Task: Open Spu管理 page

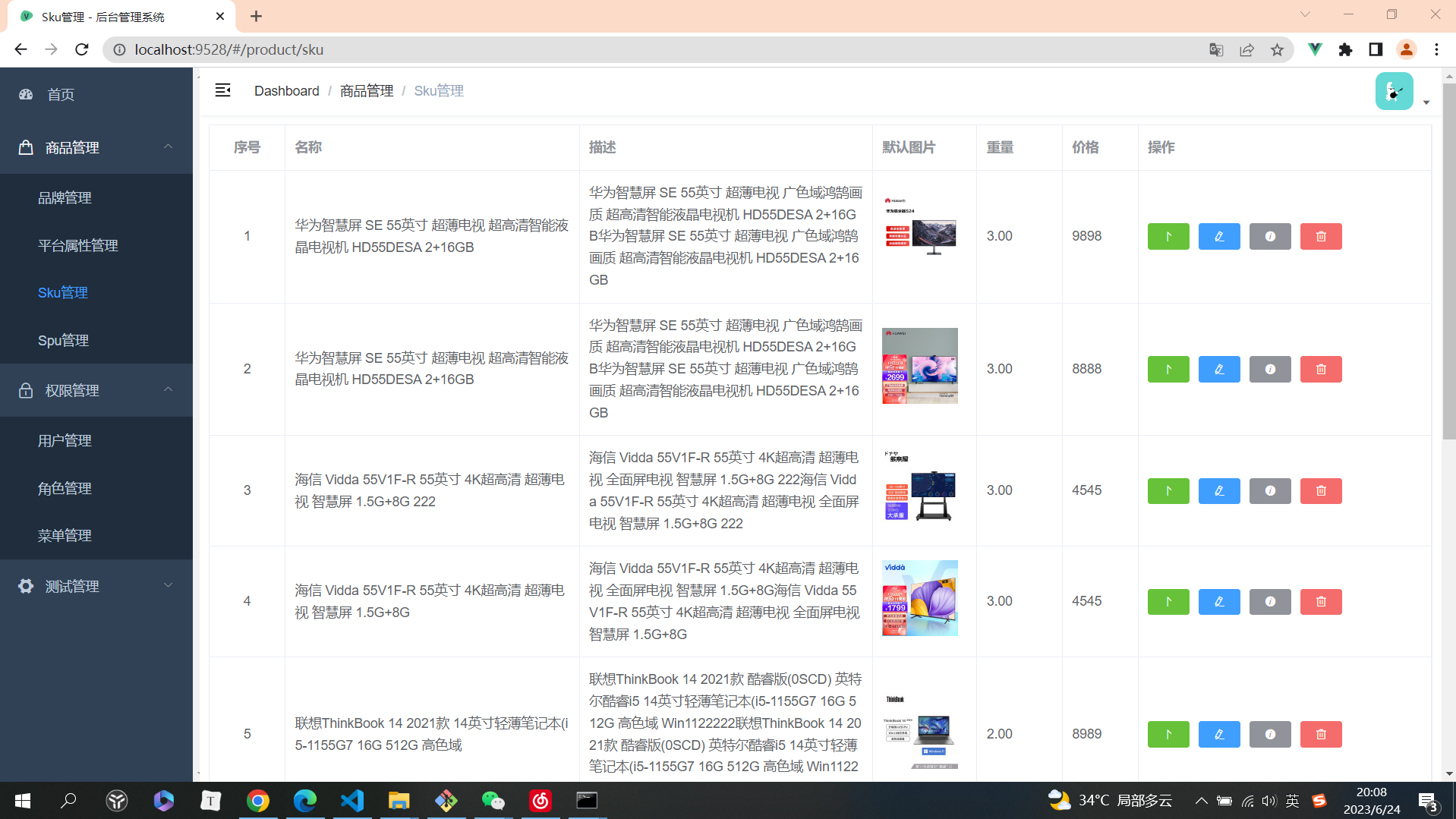Action: 96,340
